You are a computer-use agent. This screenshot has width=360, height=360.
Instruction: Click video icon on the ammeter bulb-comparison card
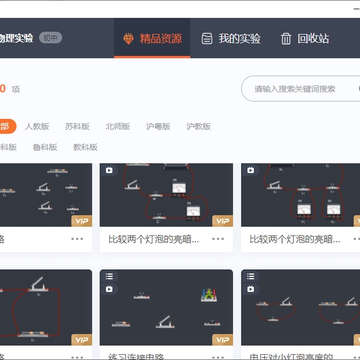109,170
